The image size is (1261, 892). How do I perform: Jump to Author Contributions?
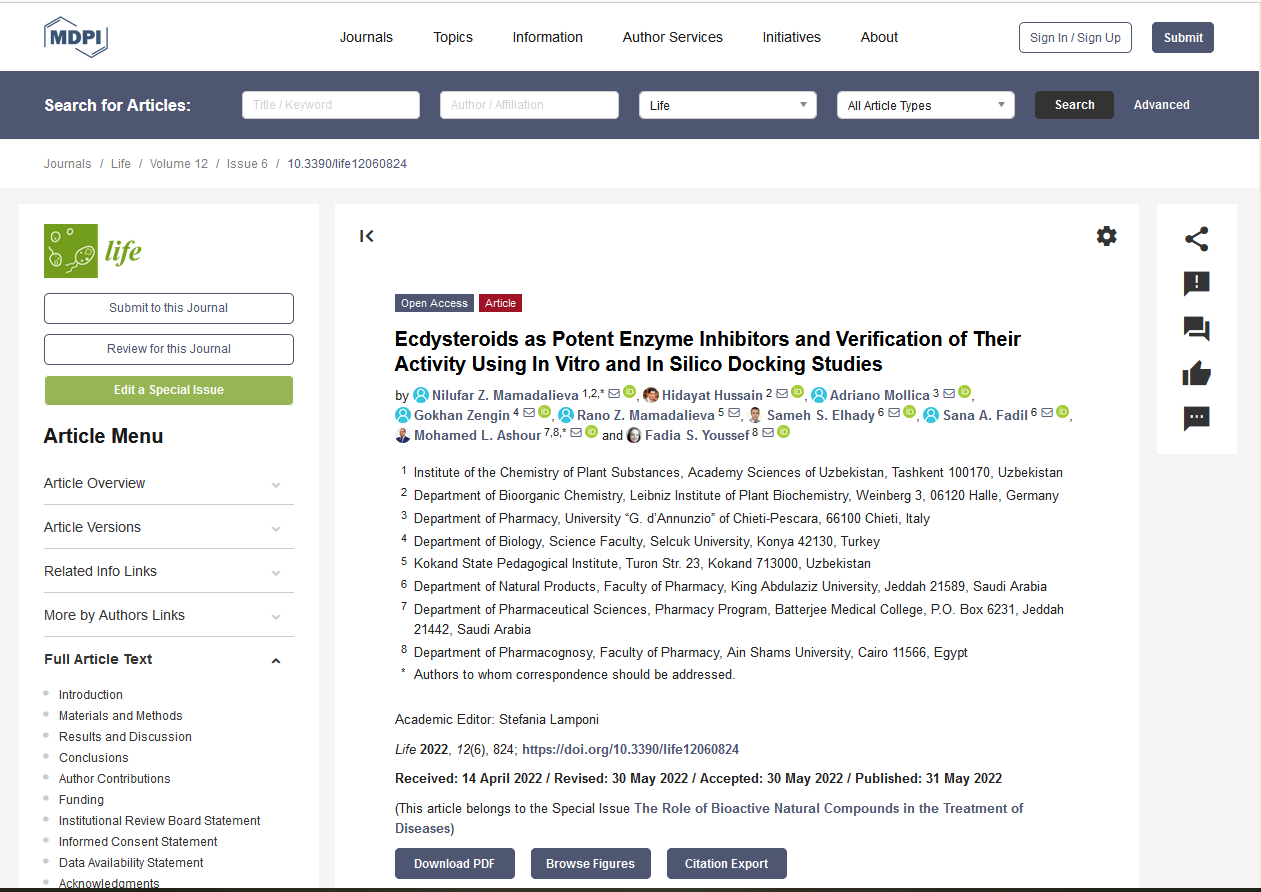(x=114, y=779)
